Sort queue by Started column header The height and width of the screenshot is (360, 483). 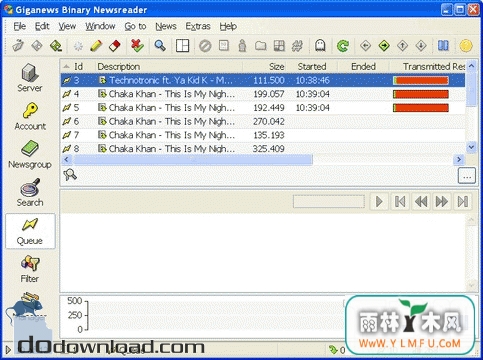[x=312, y=66]
